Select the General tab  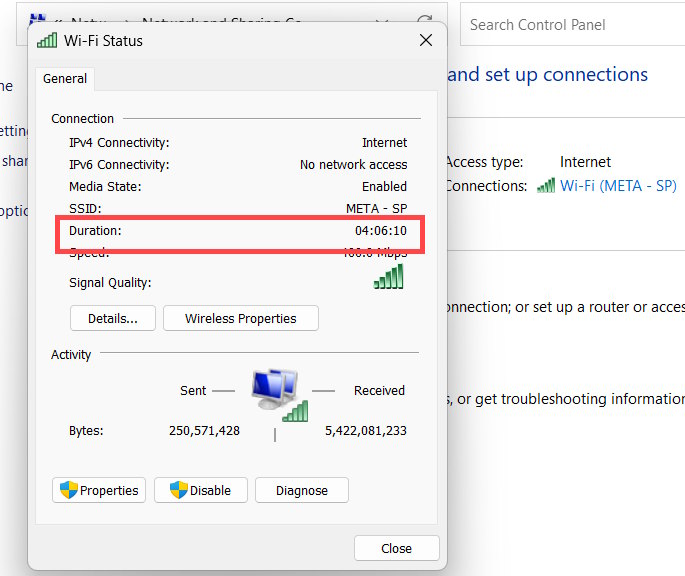tap(65, 79)
